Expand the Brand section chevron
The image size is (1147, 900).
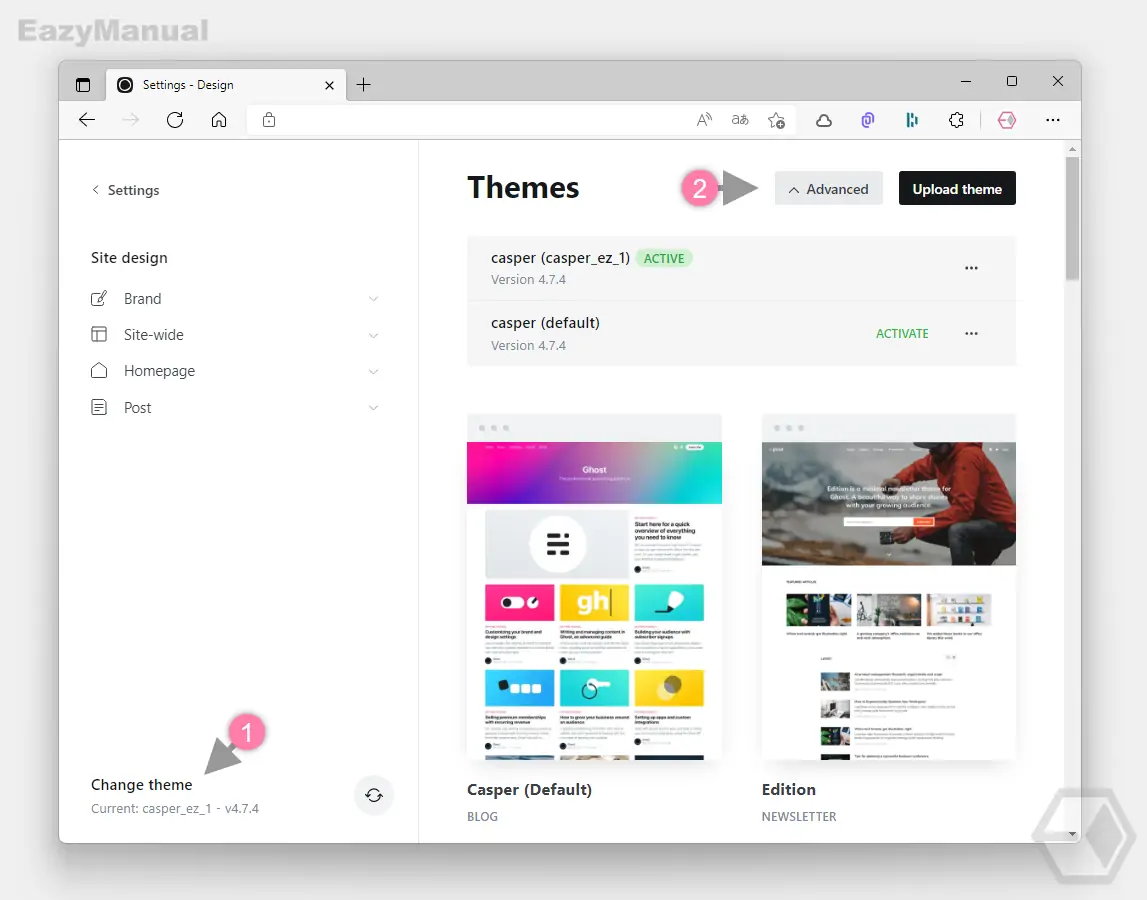373,299
